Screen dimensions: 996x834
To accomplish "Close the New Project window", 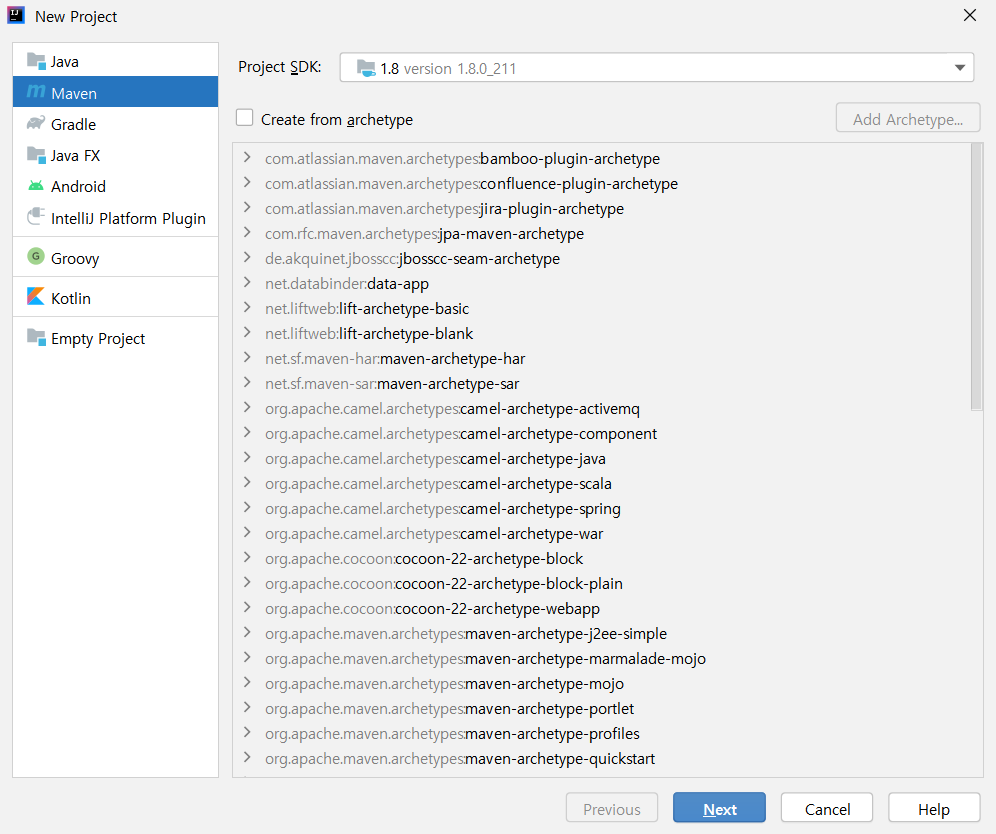I will pyautogui.click(x=969, y=15).
